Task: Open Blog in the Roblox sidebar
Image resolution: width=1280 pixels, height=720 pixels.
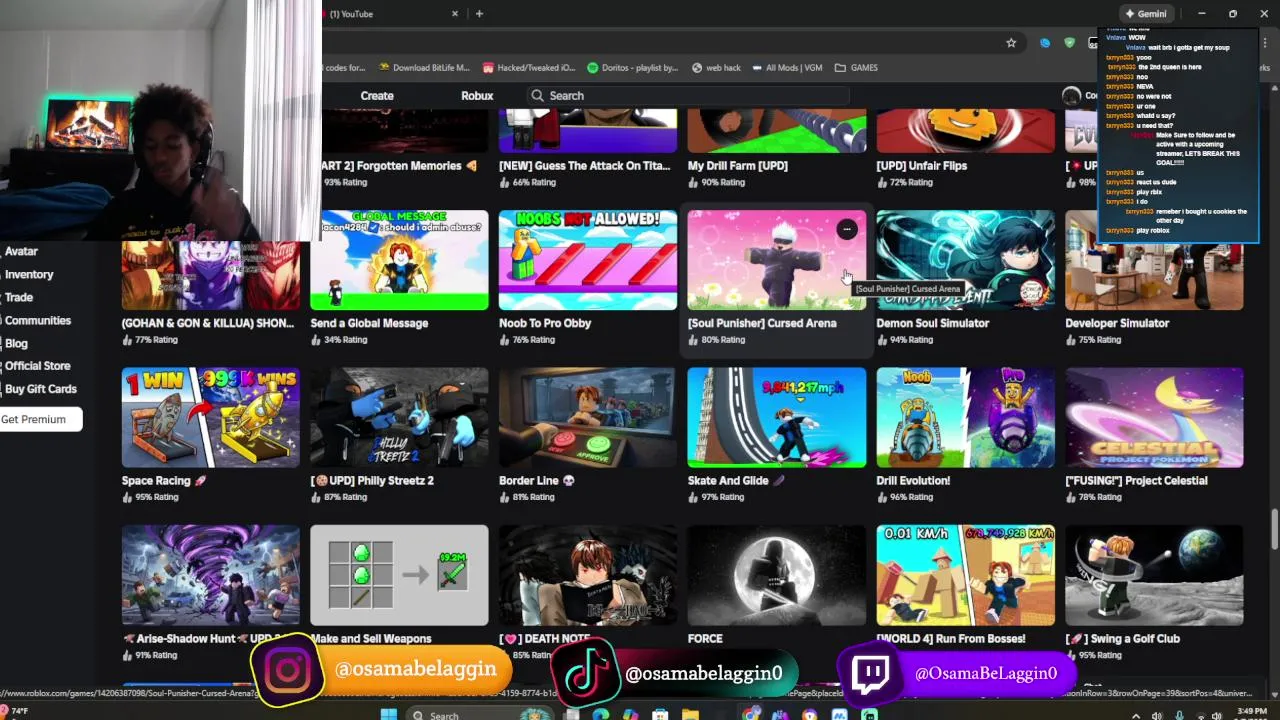Action: 16,343
